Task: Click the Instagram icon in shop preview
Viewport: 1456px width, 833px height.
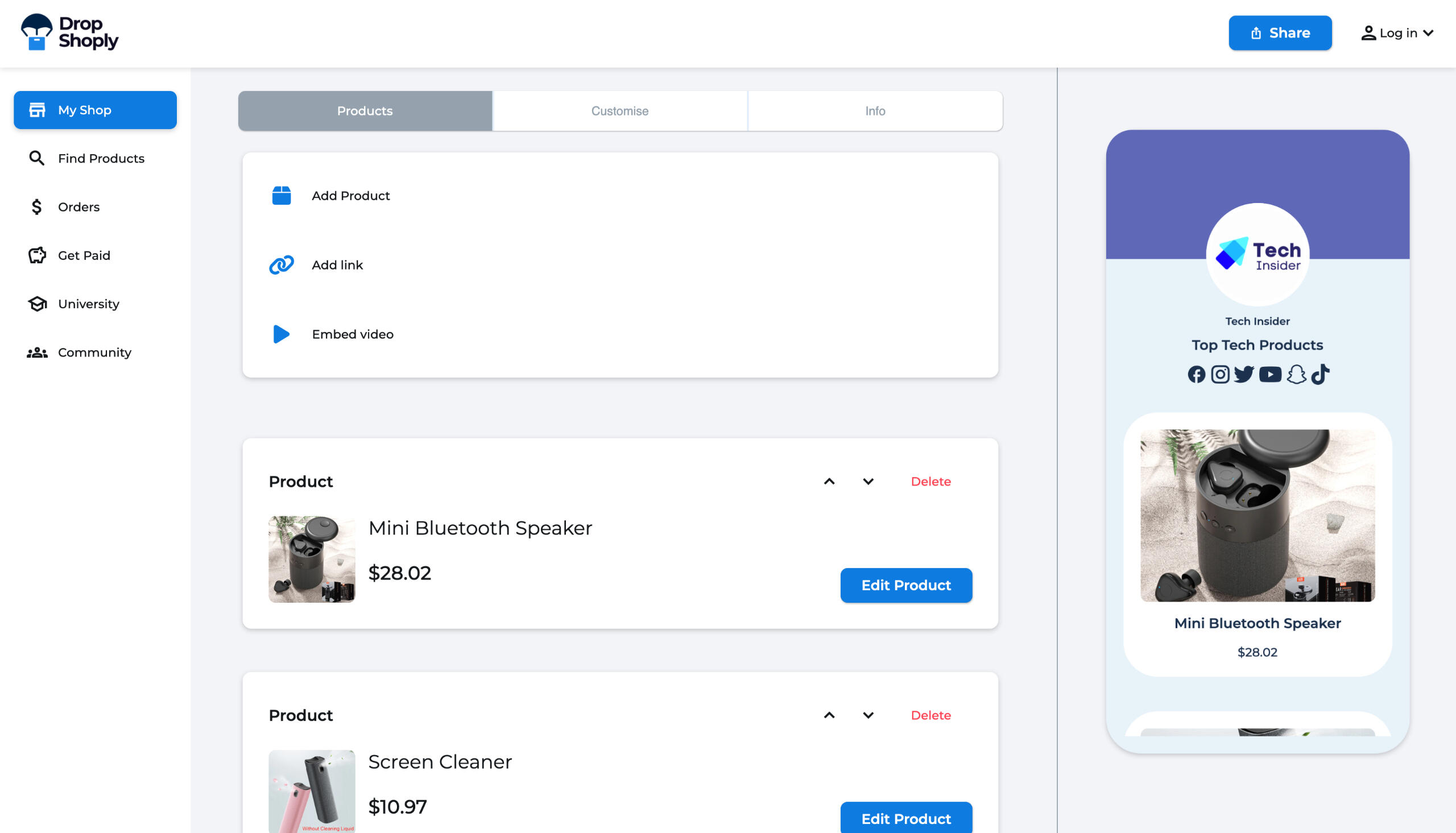Action: pos(1220,375)
